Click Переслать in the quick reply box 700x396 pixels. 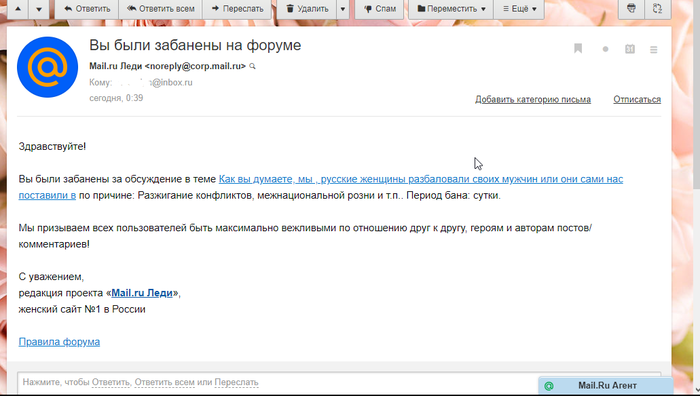tap(236, 383)
